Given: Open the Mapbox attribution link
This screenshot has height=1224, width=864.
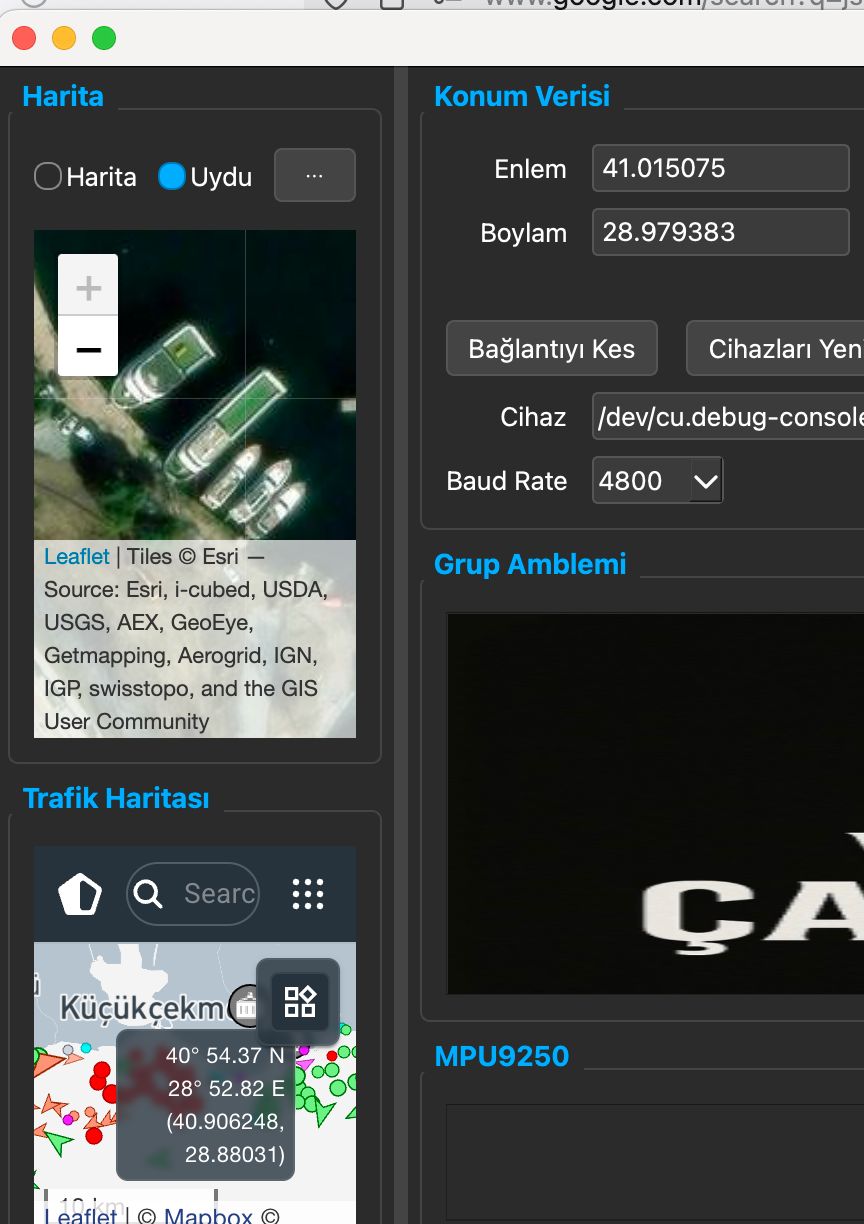Looking at the screenshot, I should (208, 1216).
